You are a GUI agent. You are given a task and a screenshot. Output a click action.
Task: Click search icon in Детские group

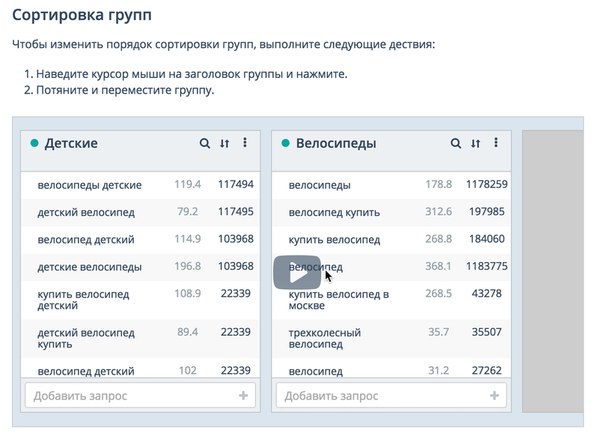[205, 144]
